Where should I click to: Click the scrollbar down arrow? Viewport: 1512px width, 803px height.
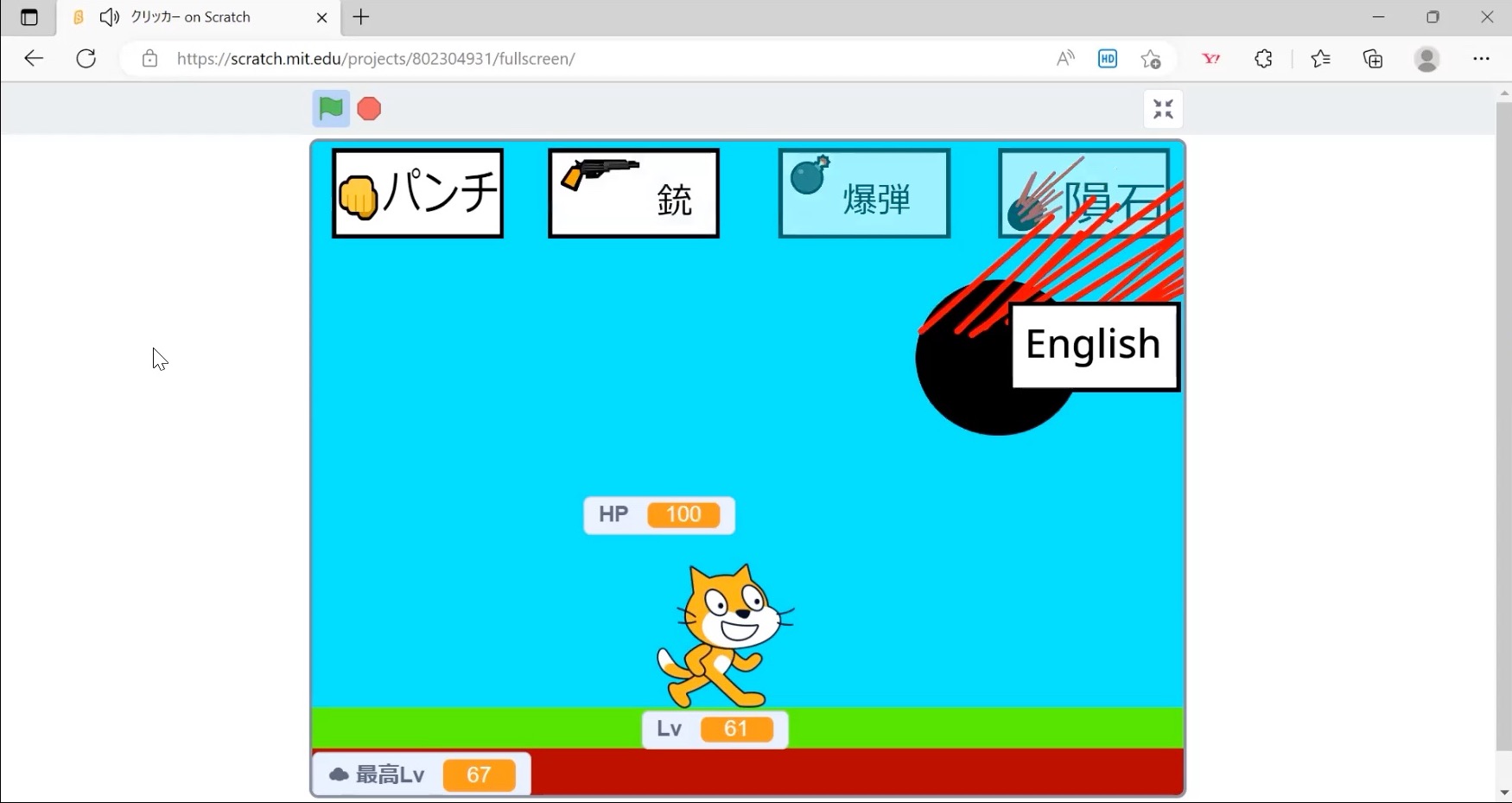click(x=1504, y=793)
